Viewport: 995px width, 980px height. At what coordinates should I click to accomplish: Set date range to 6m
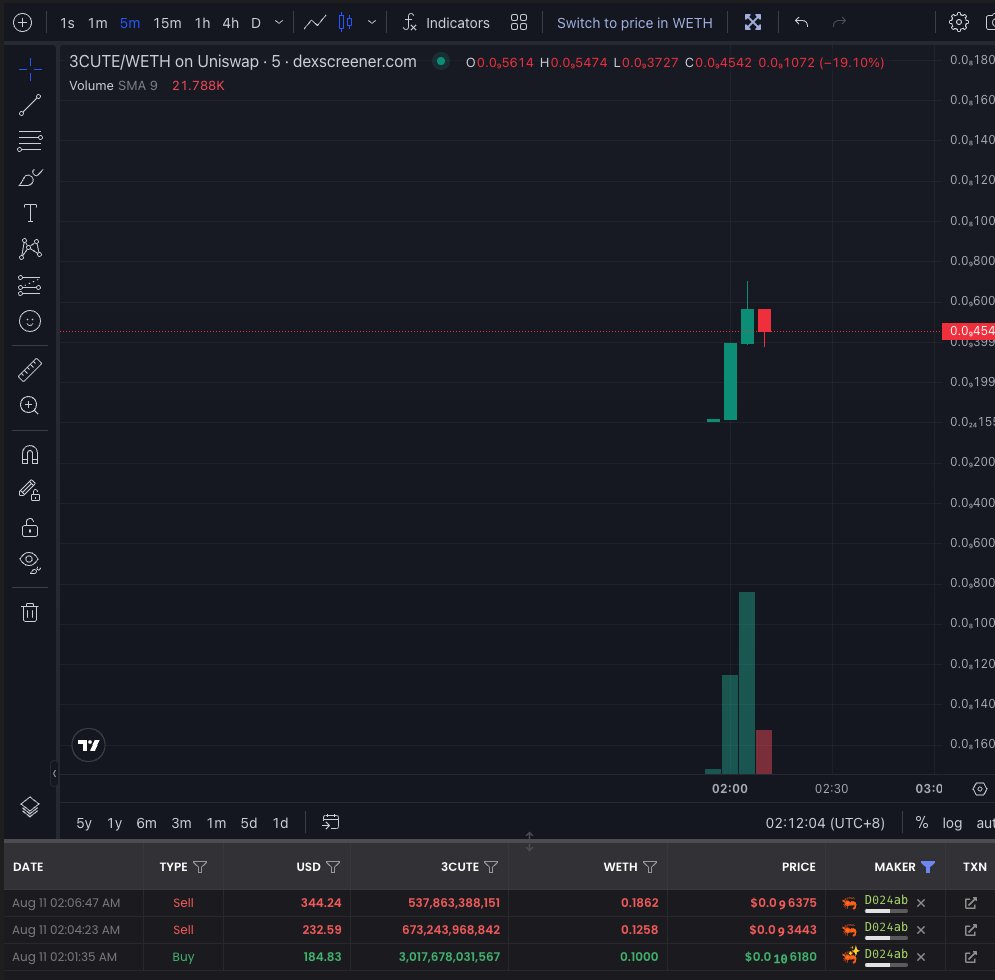(x=146, y=823)
